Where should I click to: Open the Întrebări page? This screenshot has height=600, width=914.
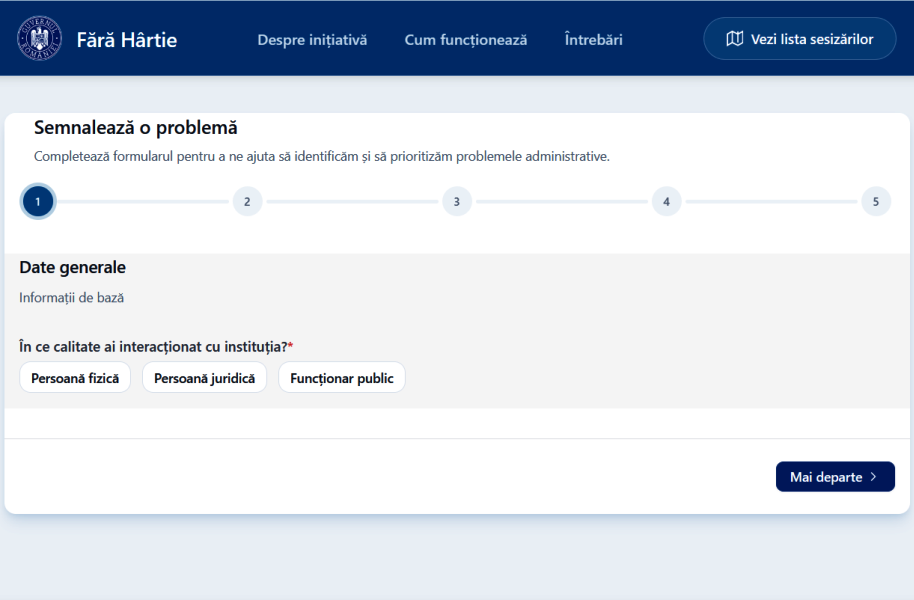tap(593, 40)
